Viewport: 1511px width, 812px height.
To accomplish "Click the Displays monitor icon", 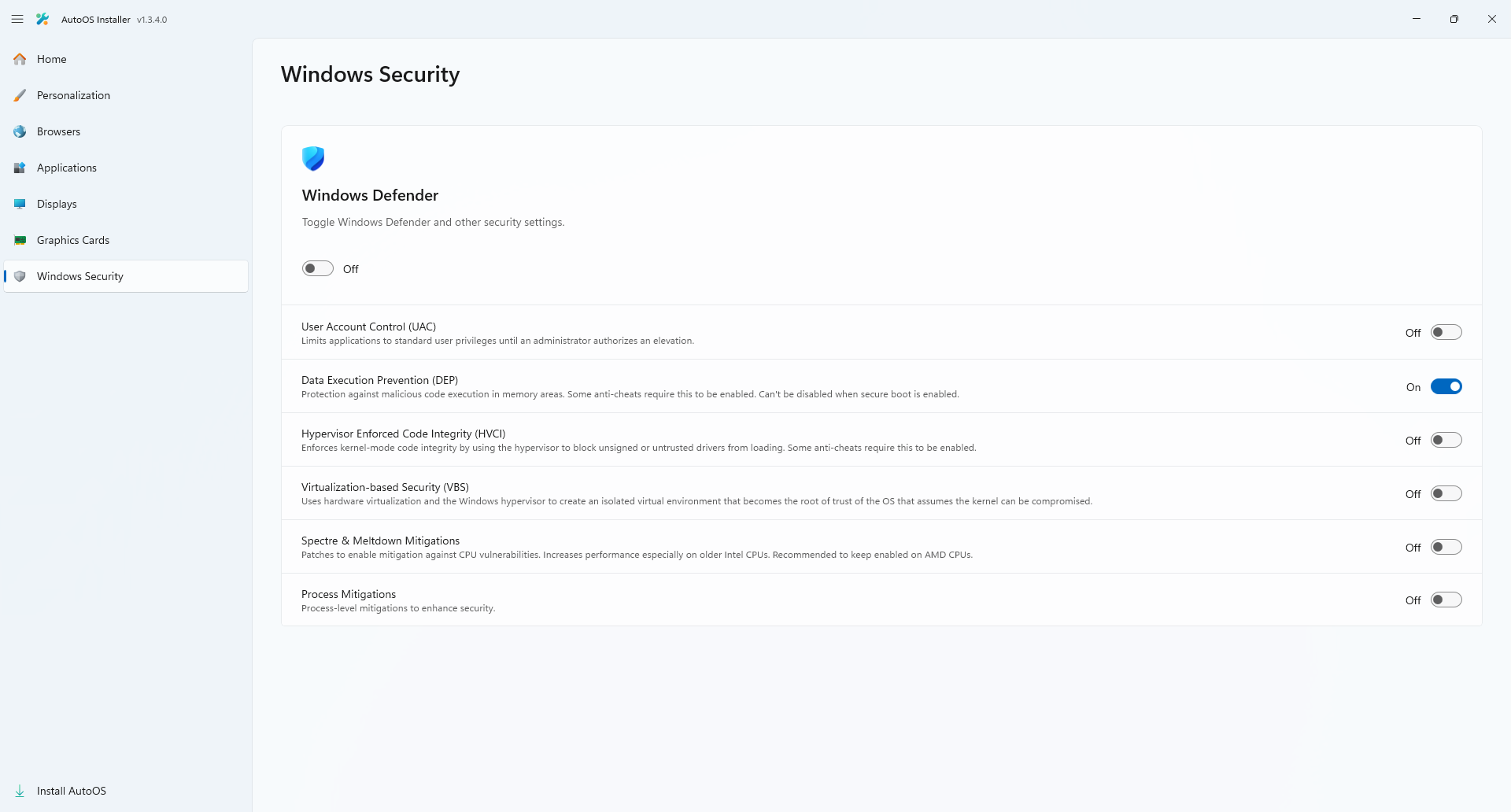I will [20, 204].
